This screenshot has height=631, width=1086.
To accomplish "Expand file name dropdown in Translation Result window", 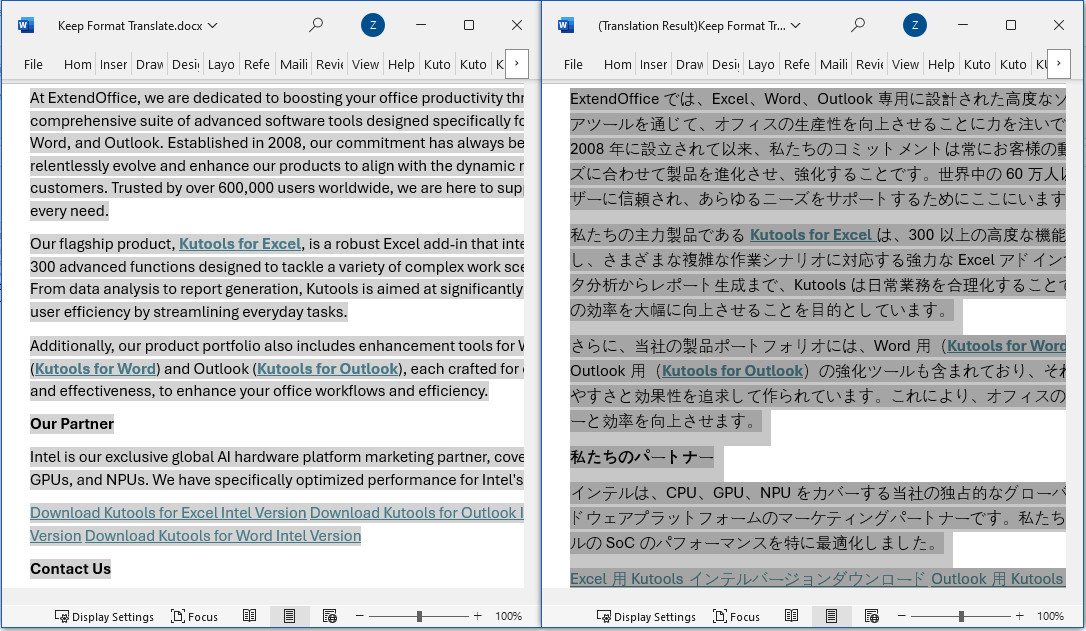I will 796,26.
